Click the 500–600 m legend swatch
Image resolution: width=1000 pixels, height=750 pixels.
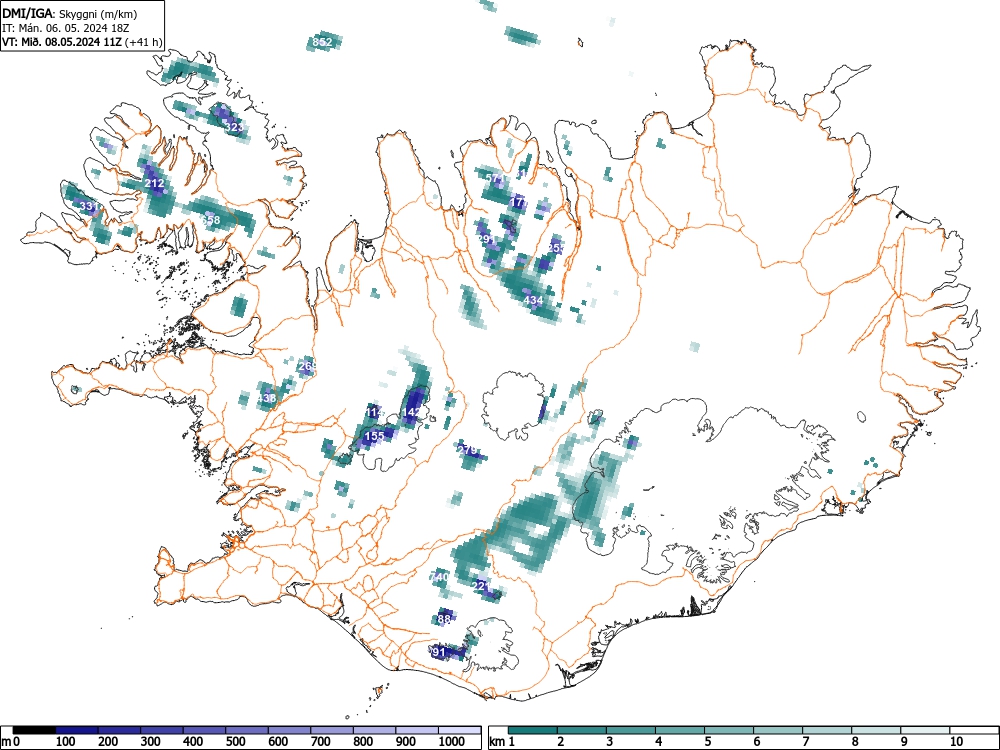pos(247,730)
